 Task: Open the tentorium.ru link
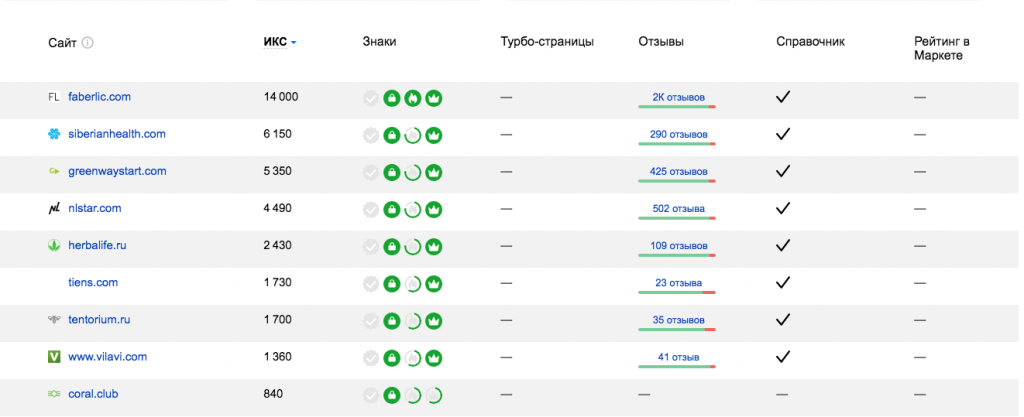pos(99,320)
